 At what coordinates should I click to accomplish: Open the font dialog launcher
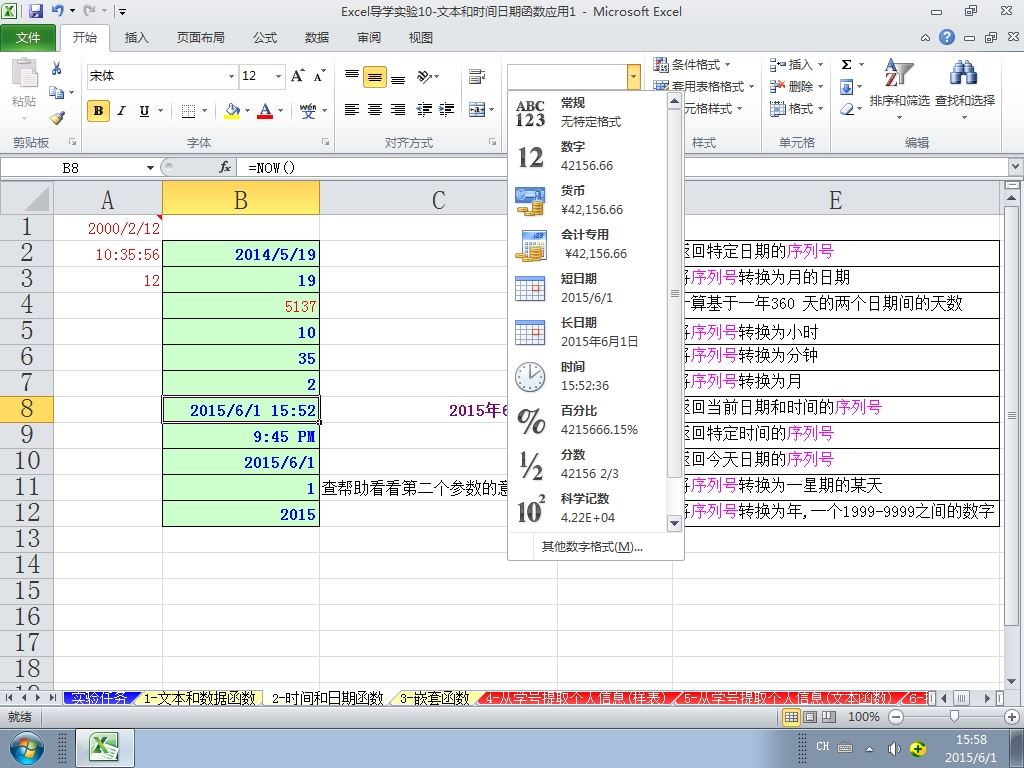pyautogui.click(x=325, y=142)
